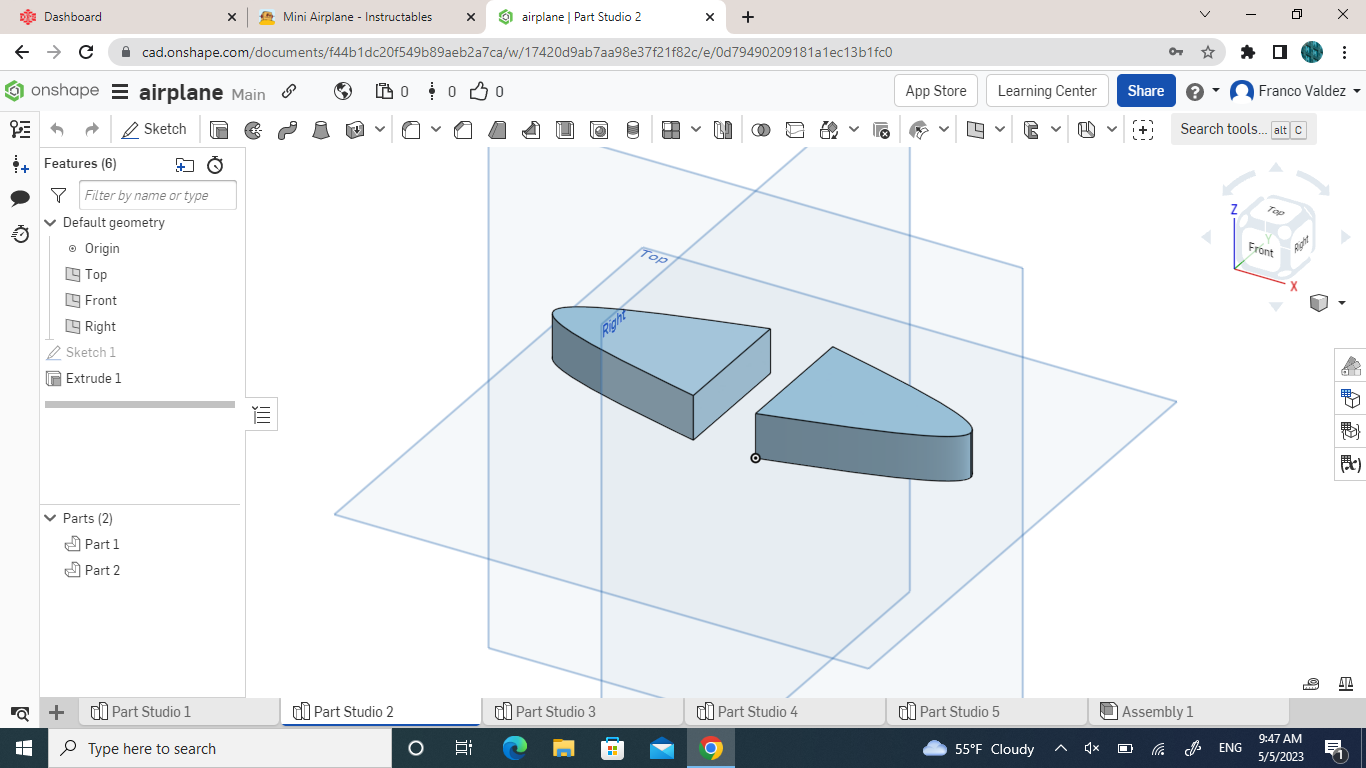Open the comments panel from the left sidebar
The height and width of the screenshot is (768, 1366).
click(19, 198)
